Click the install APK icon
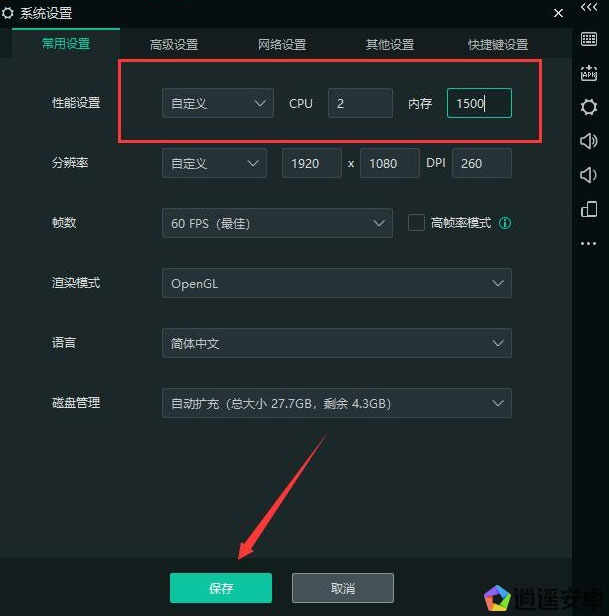 coord(589,73)
